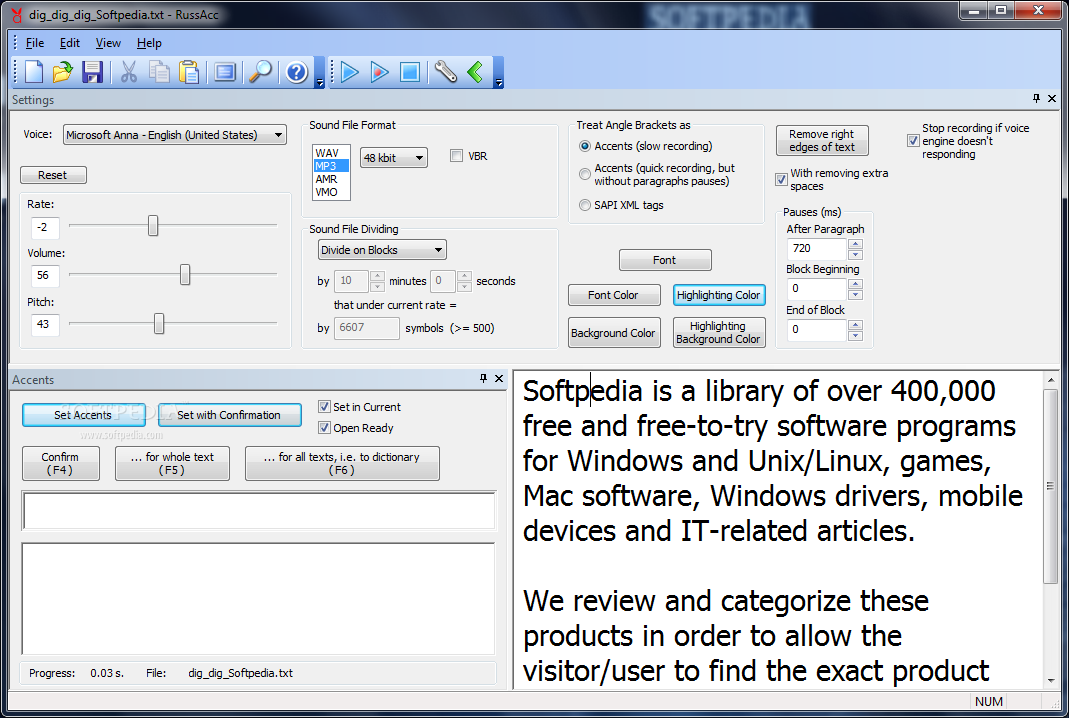The width and height of the screenshot is (1069, 718).
Task: Increase After Paragraph pause with up arrow
Action: (856, 243)
